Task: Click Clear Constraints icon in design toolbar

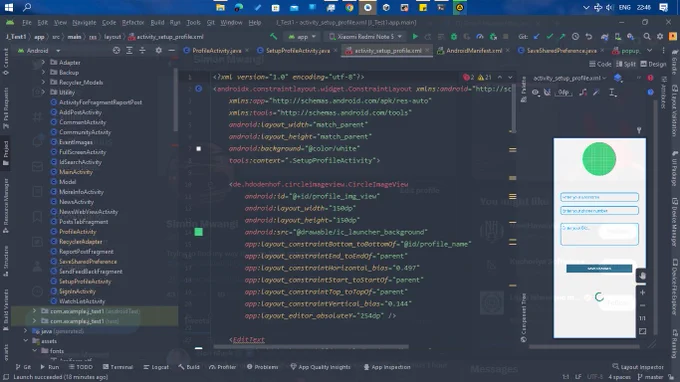Action: click(x=583, y=92)
